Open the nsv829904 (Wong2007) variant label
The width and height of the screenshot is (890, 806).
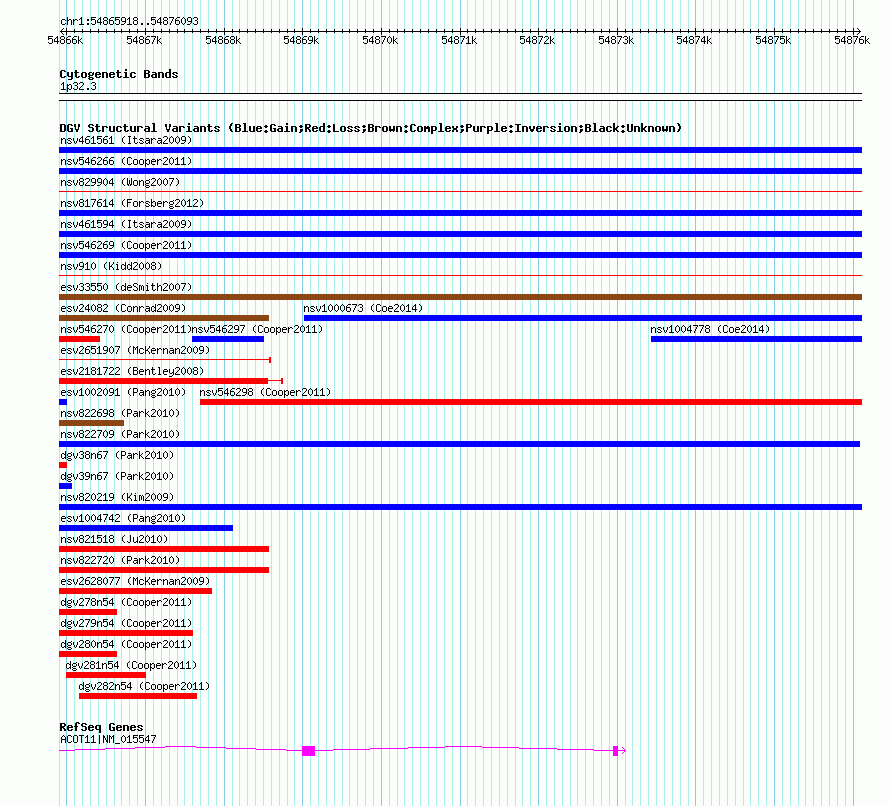pos(120,182)
